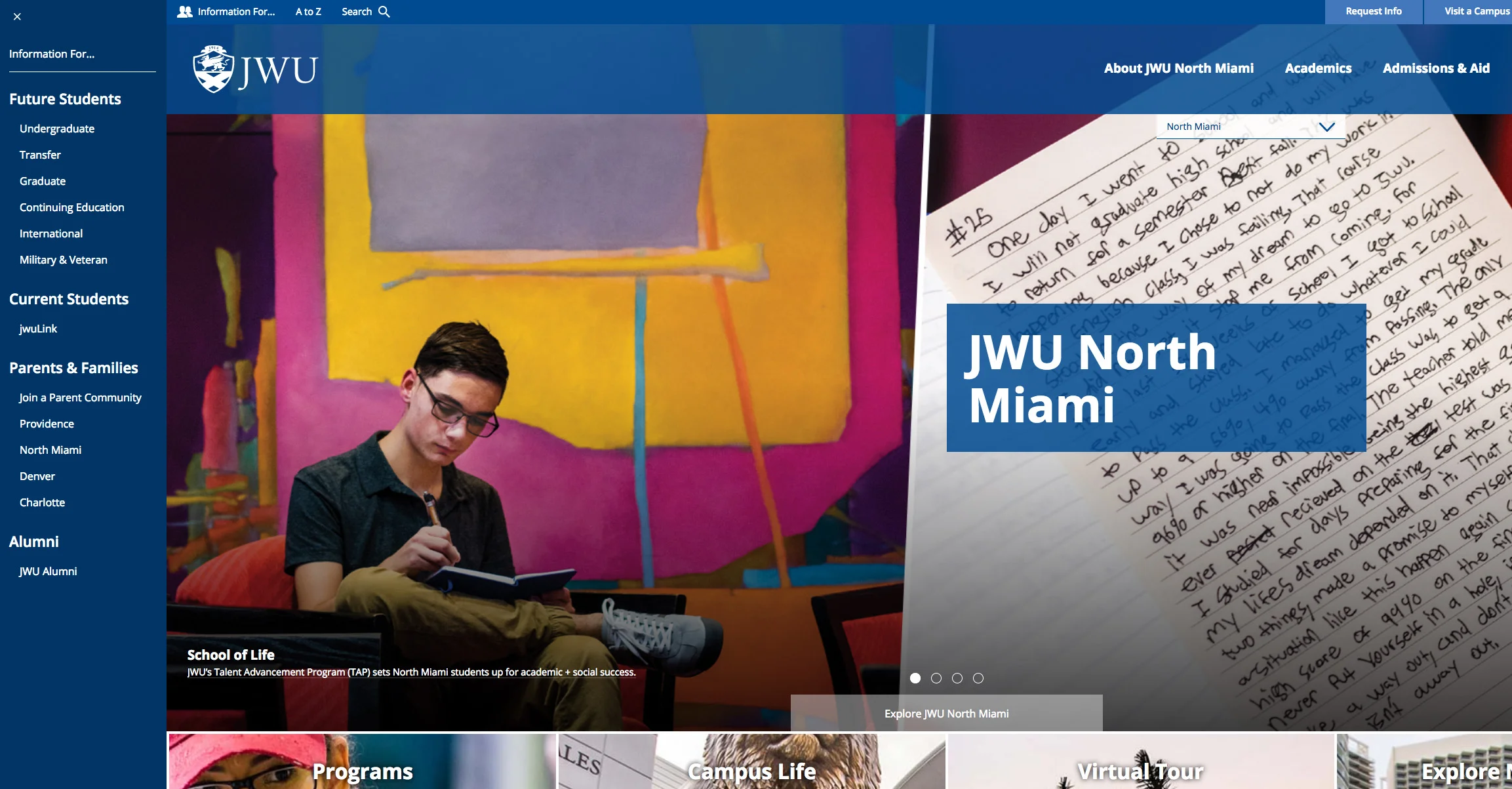Click the Information For people icon
The image size is (1512, 789).
[185, 12]
